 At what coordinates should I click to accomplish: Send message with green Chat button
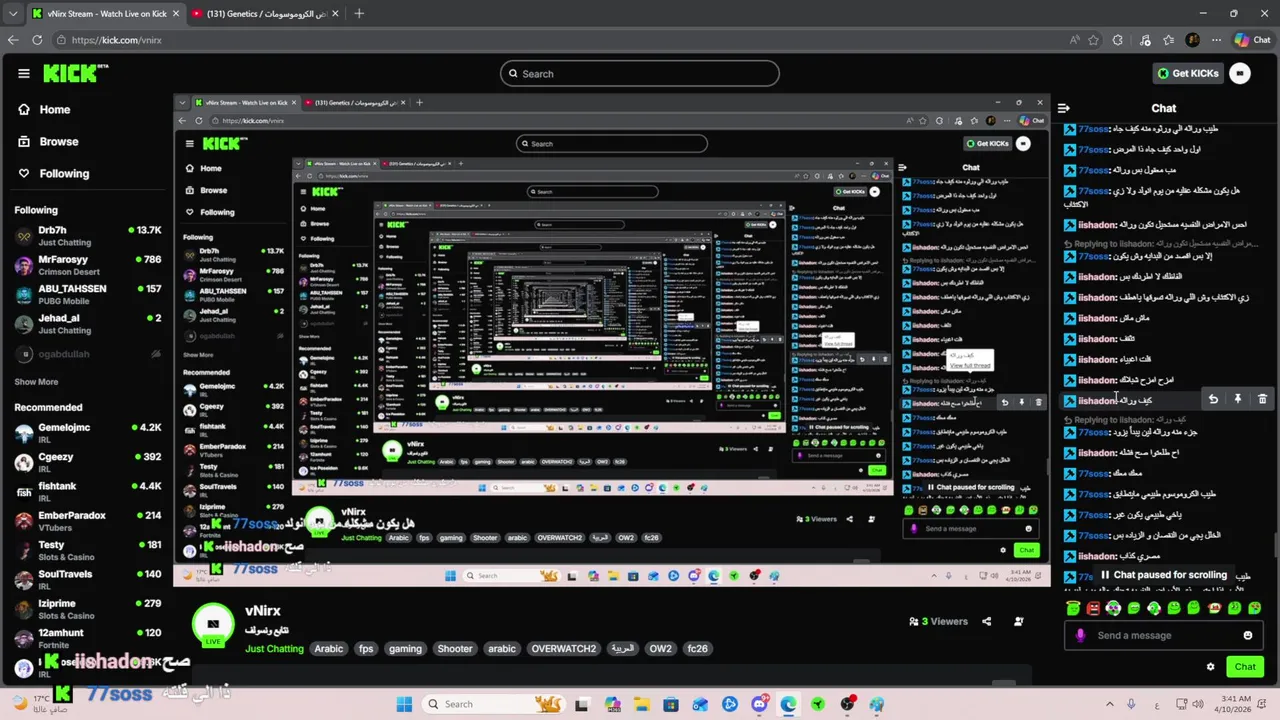coord(1245,667)
